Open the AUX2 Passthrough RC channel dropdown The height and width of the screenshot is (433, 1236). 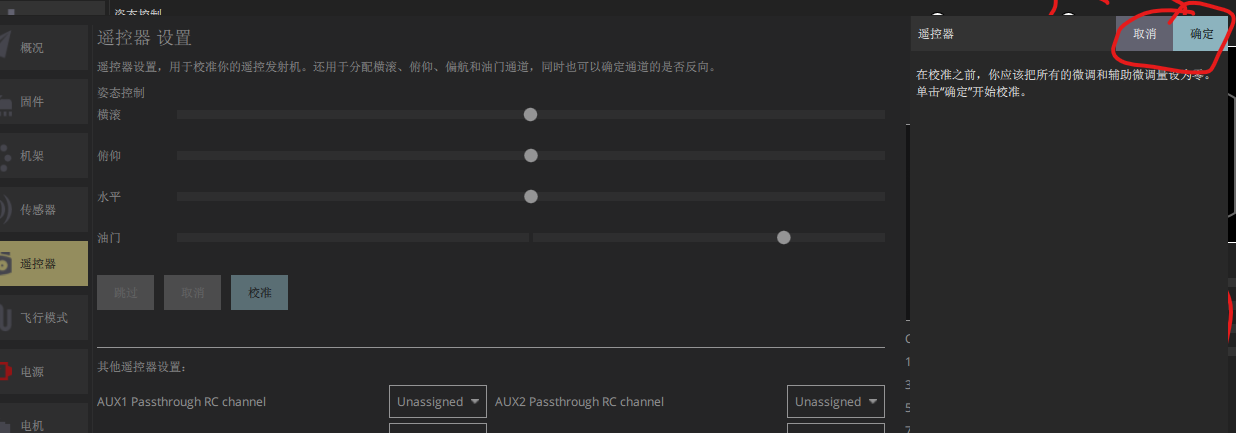click(836, 401)
